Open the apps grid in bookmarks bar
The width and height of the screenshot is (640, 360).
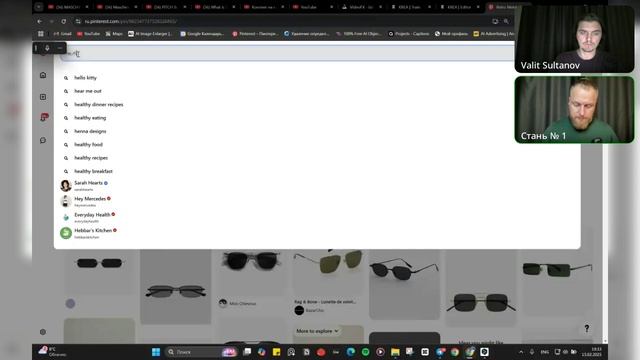tap(41, 33)
